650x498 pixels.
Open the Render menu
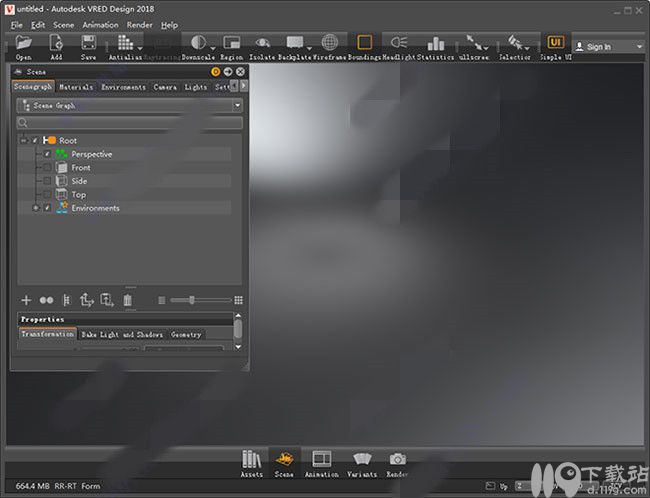140,25
